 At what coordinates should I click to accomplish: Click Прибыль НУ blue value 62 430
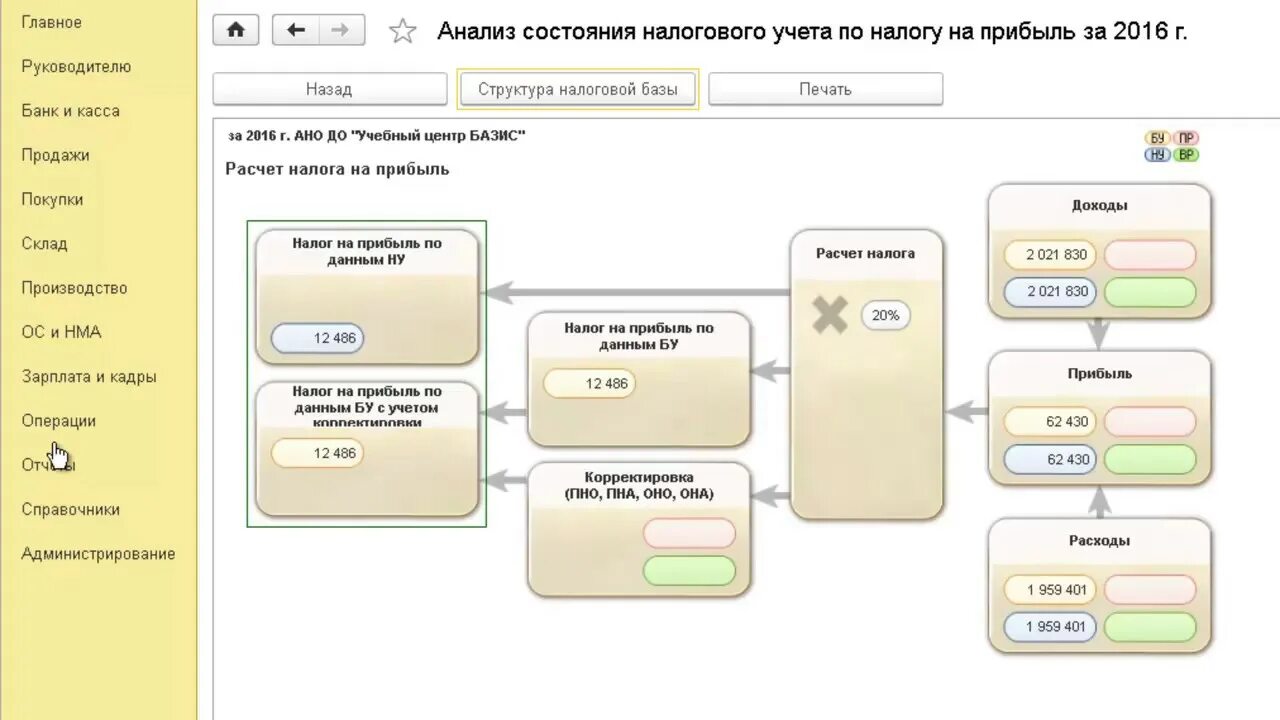click(x=1050, y=460)
